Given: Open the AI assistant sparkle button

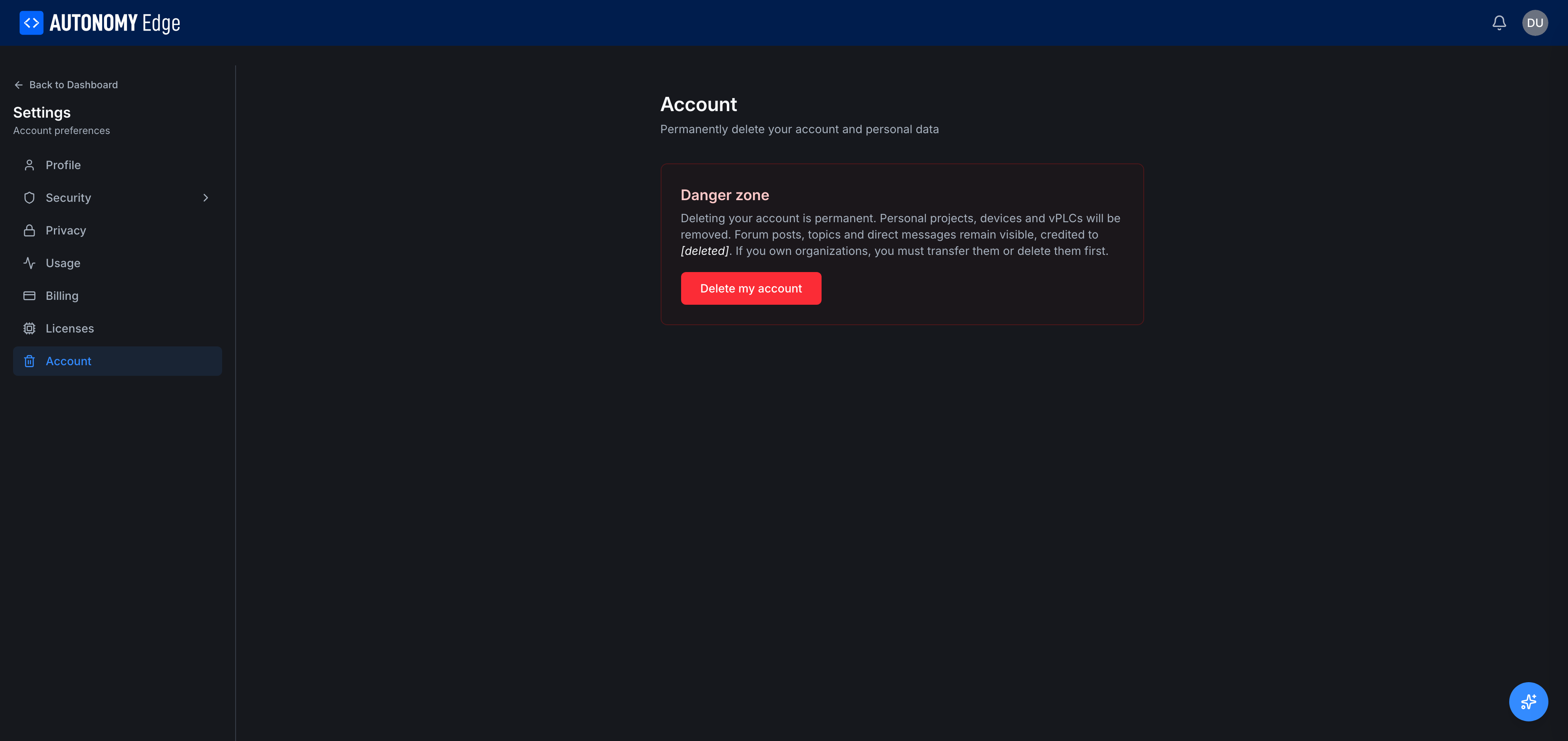Looking at the screenshot, I should 1528,701.
